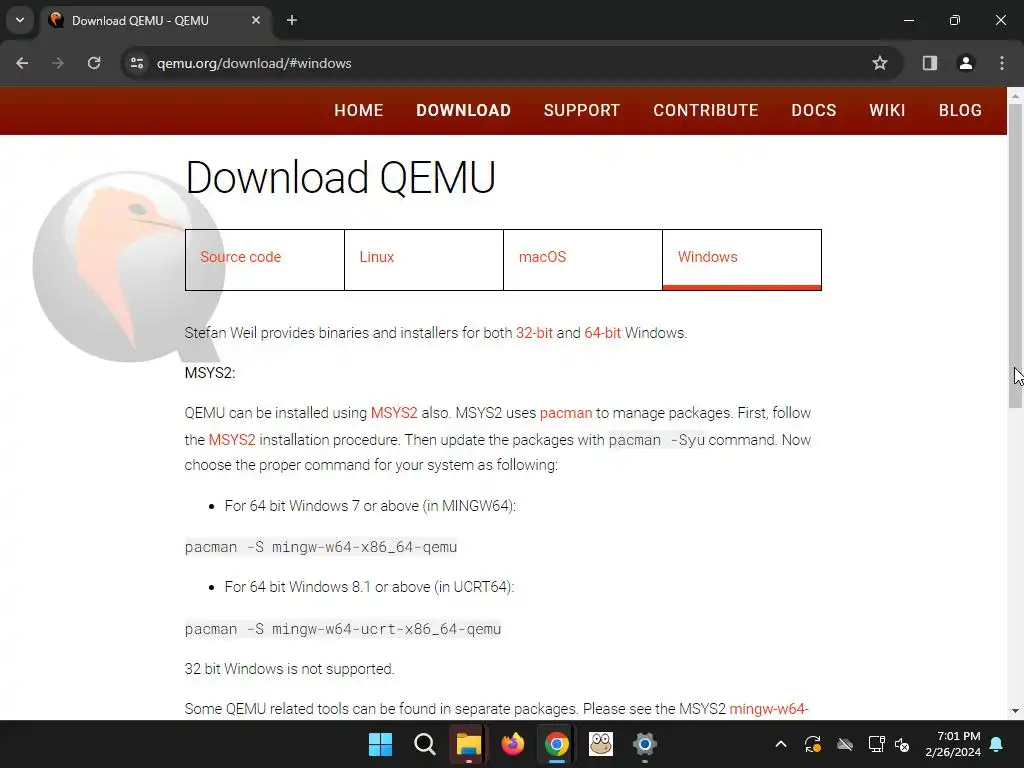
Task: Launch File Explorer from taskbar
Action: (469, 744)
